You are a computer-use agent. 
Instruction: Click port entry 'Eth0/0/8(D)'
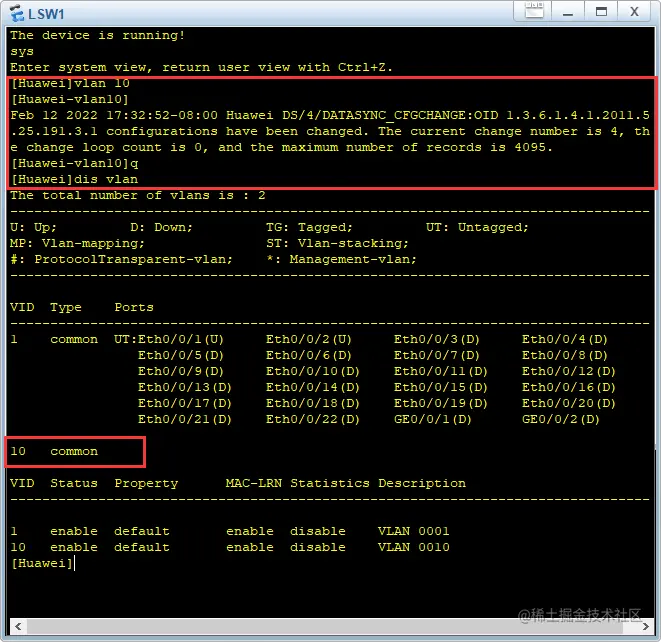(x=565, y=355)
